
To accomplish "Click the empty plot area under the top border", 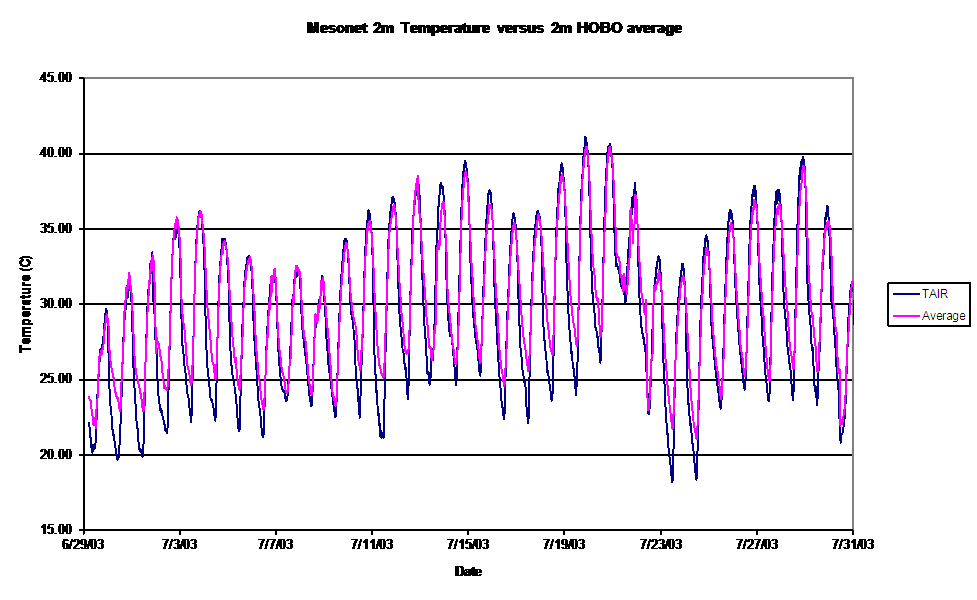I will pyautogui.click(x=300, y=130).
